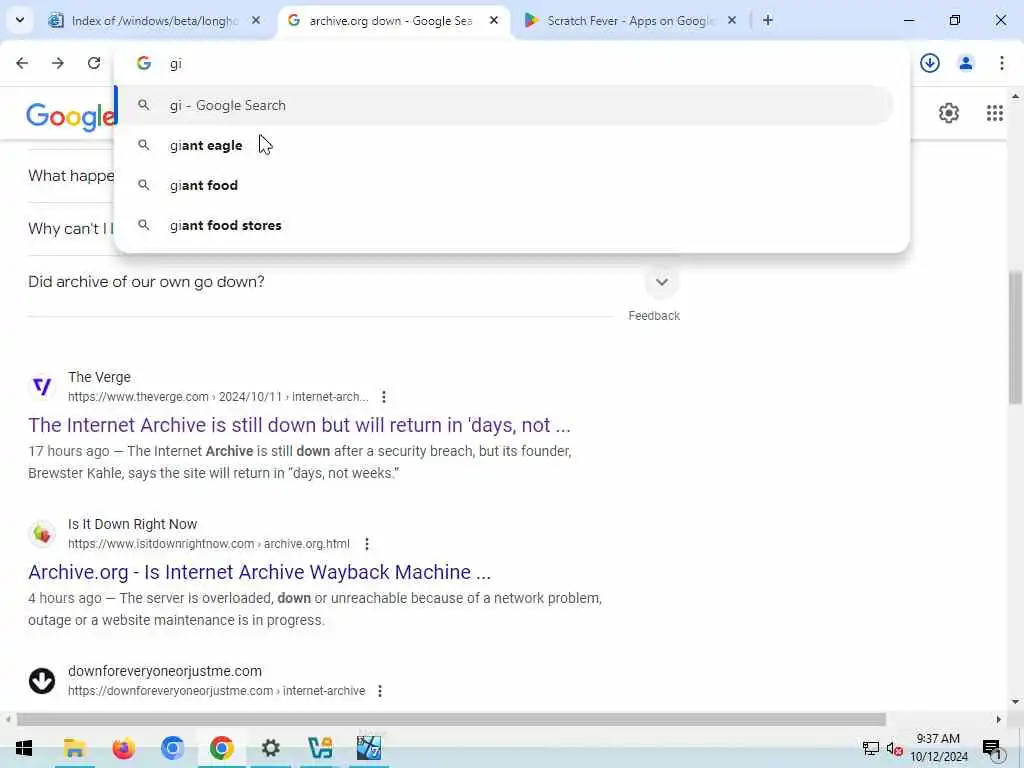This screenshot has height=768, width=1024.
Task: Open the network tray icon
Action: click(871, 748)
